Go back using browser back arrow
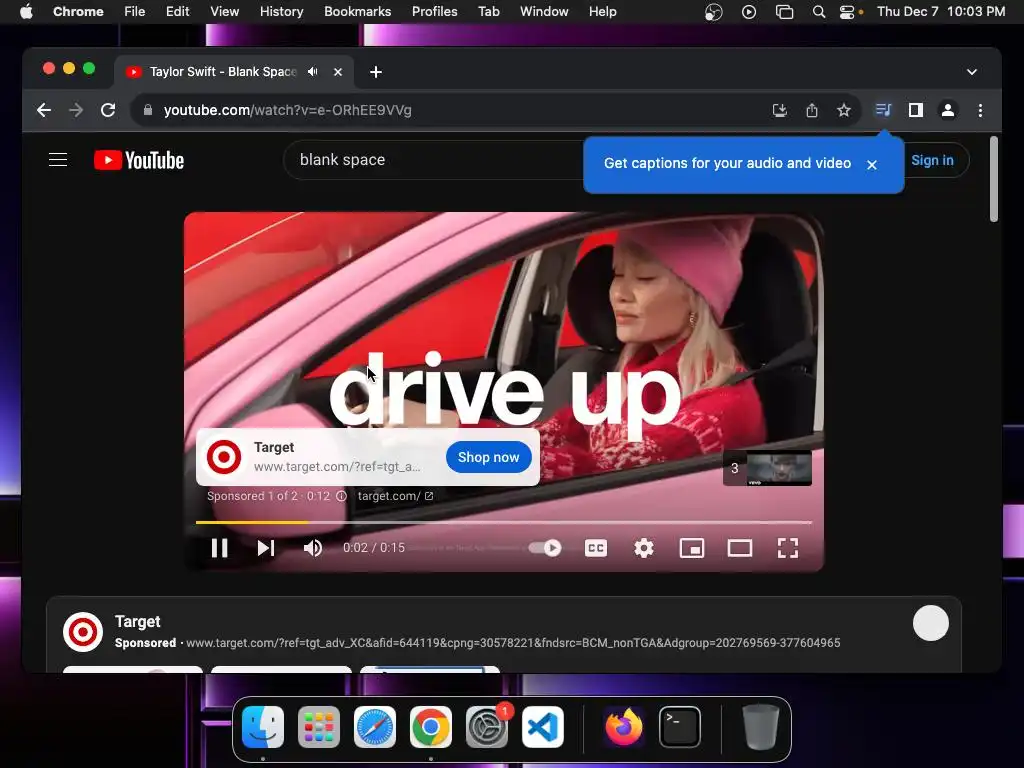Screen dimensions: 1024x768 pyautogui.click(x=44, y=110)
